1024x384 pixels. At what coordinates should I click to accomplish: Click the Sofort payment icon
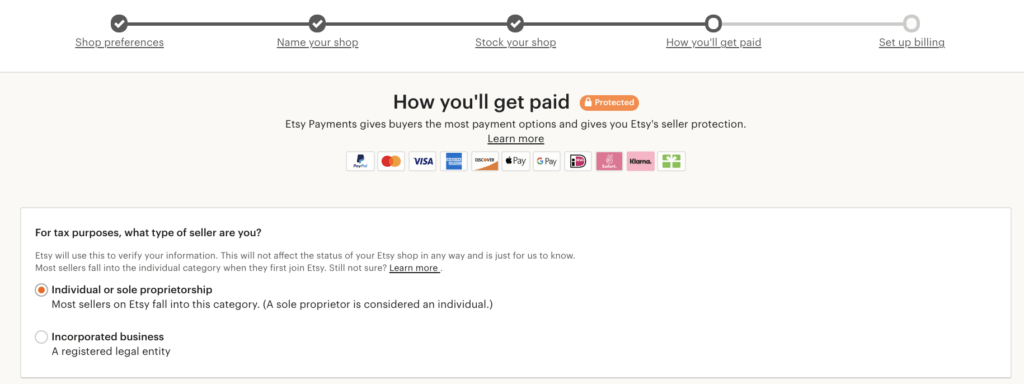click(609, 161)
